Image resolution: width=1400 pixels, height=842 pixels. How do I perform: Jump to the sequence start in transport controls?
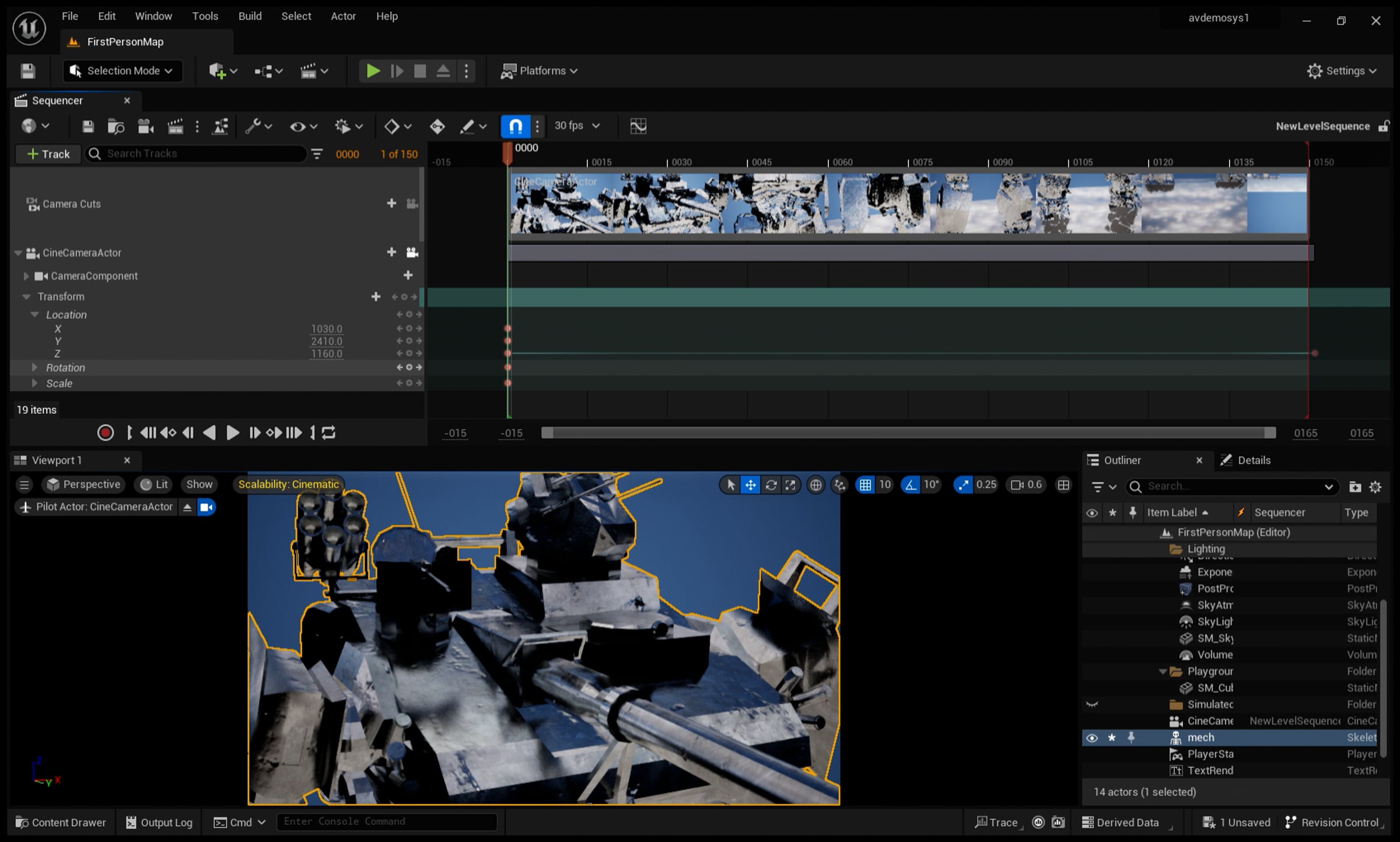[x=148, y=432]
